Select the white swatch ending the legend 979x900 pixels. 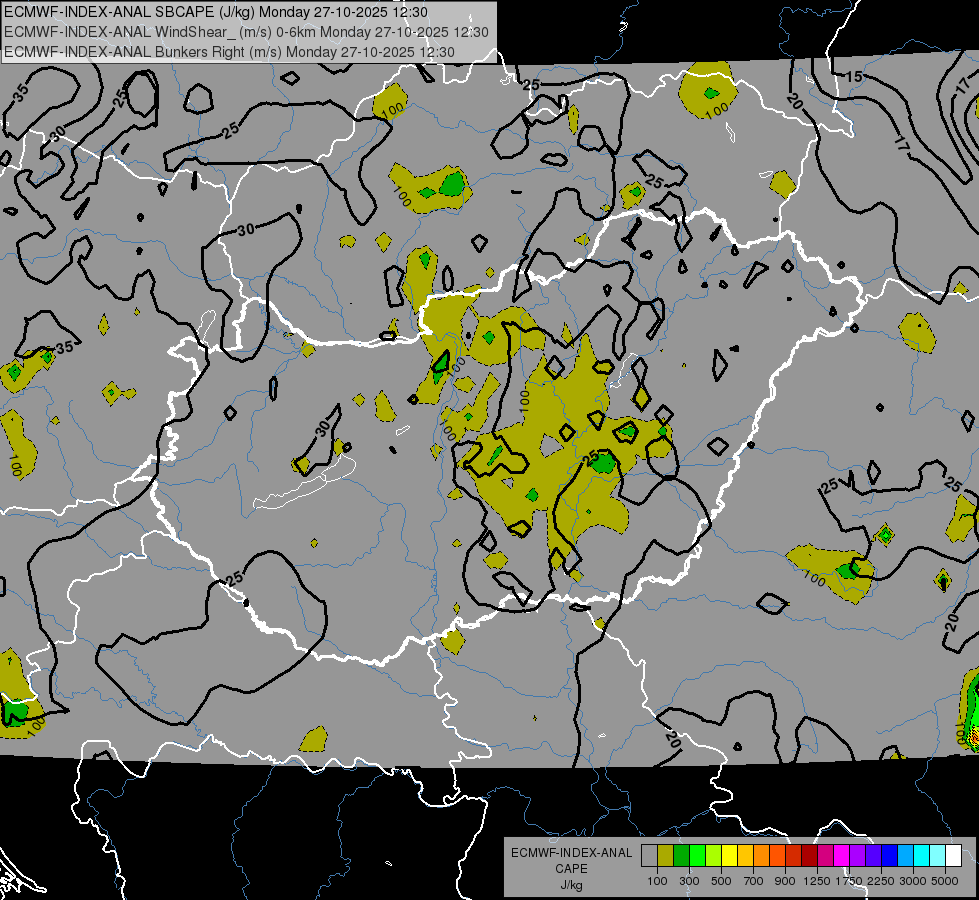pyautogui.click(x=954, y=855)
